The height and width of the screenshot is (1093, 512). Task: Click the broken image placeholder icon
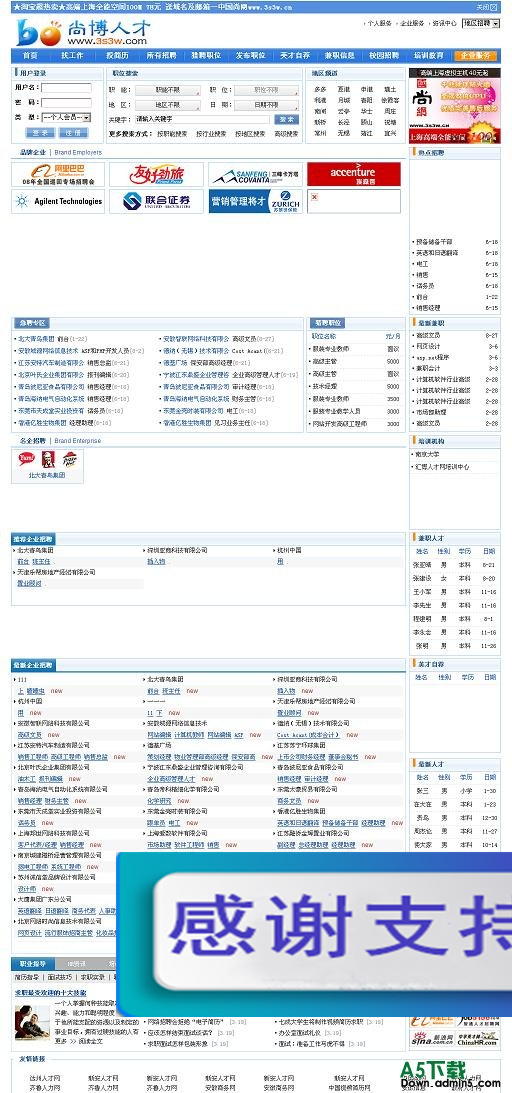point(314,197)
